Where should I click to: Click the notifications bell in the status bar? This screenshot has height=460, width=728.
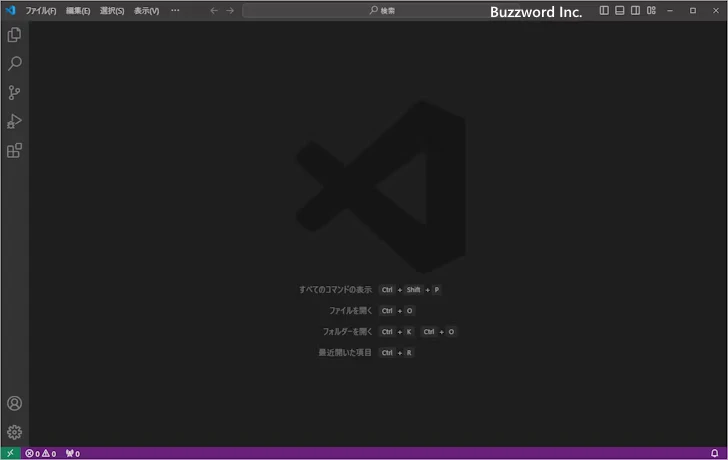click(x=714, y=454)
